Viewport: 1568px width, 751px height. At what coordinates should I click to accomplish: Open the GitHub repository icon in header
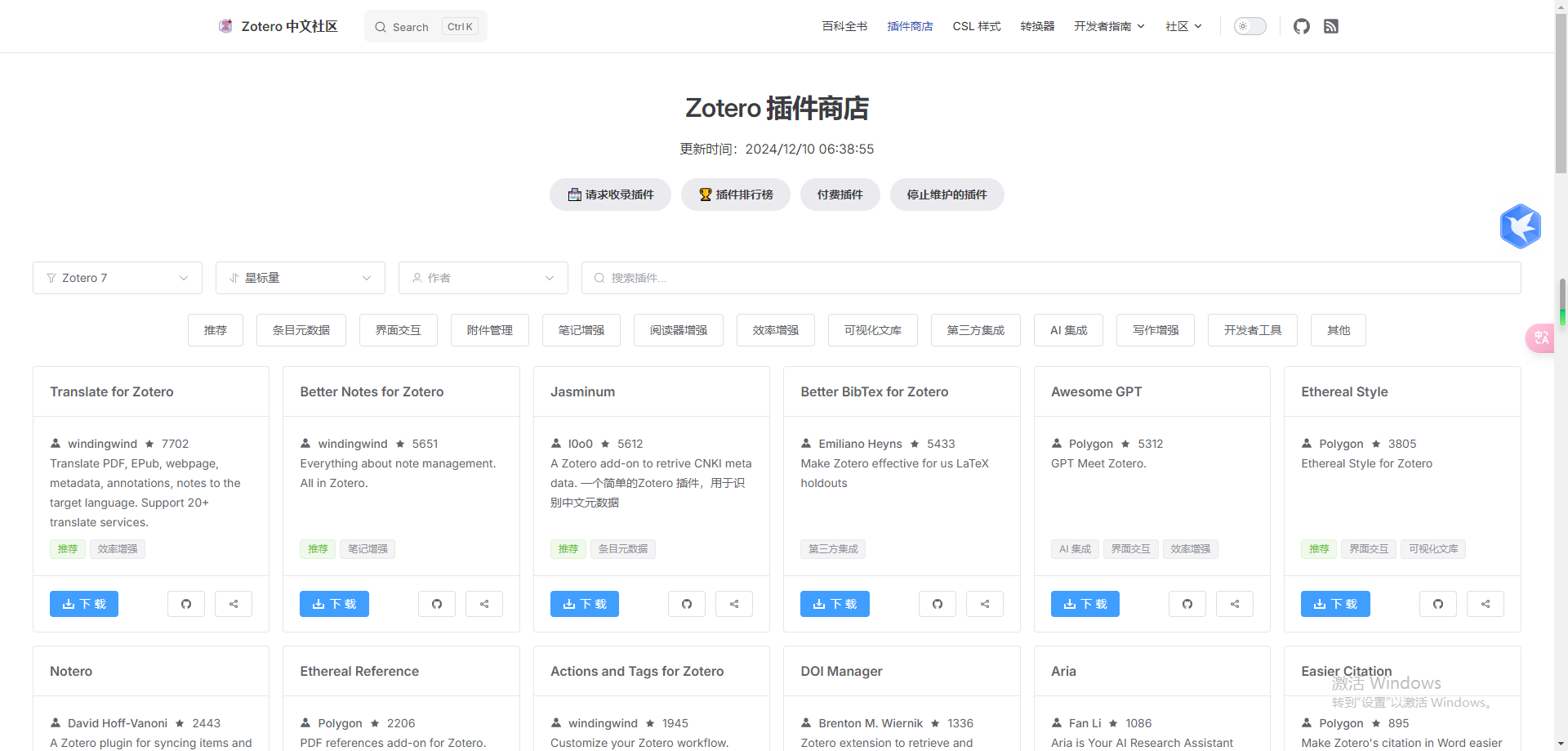click(1302, 26)
